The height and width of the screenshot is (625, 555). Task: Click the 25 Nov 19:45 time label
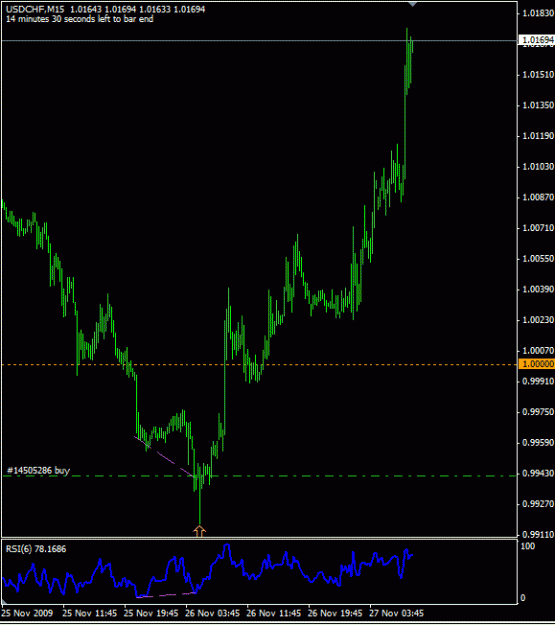[151, 613]
